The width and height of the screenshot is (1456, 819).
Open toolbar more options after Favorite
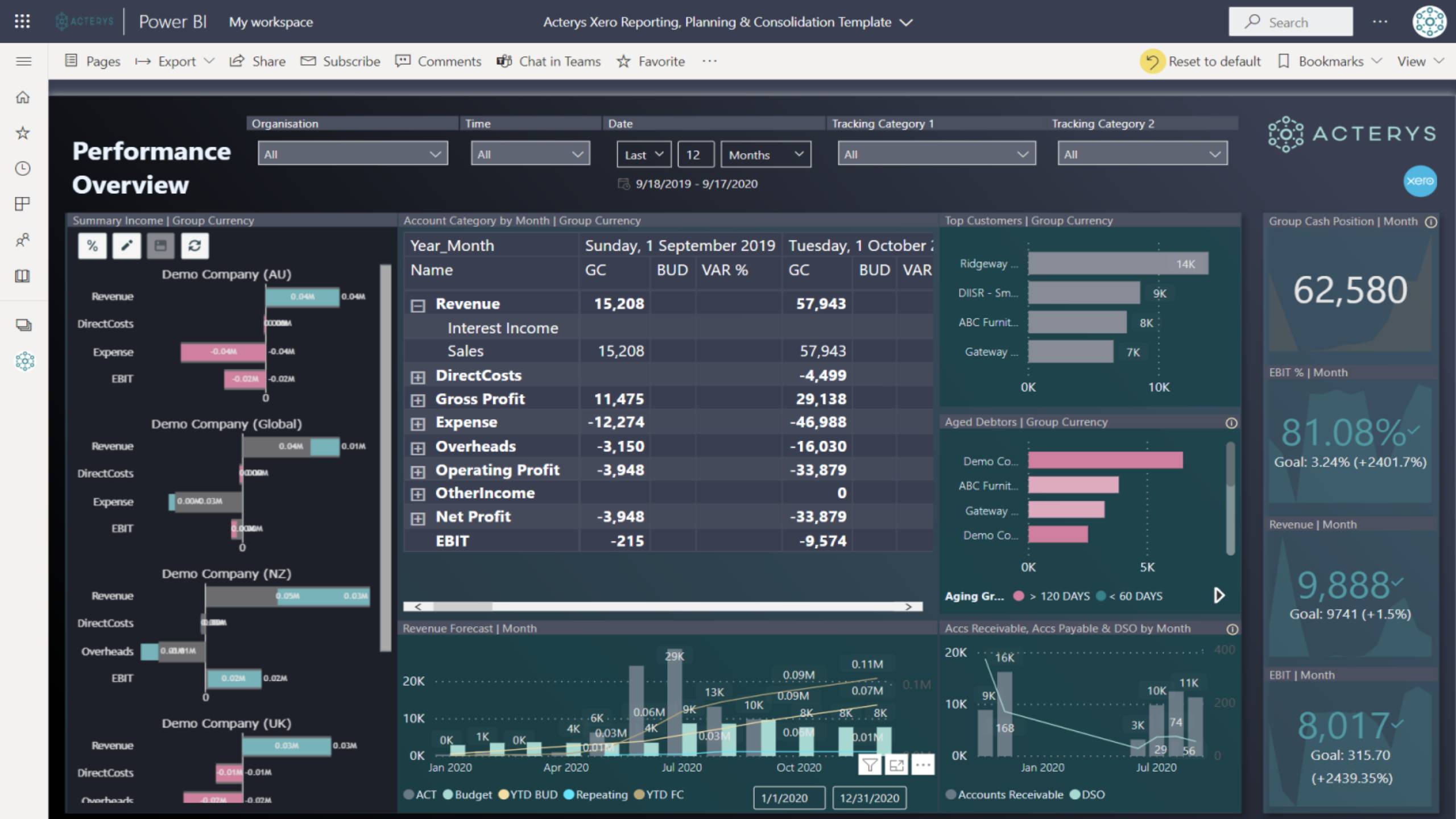point(709,61)
